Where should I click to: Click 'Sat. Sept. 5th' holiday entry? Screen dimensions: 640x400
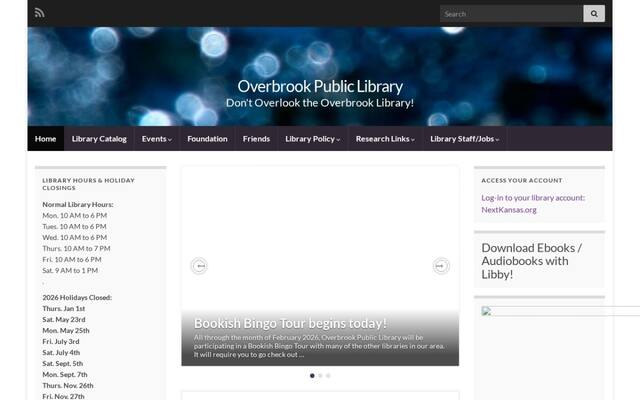[63, 364]
